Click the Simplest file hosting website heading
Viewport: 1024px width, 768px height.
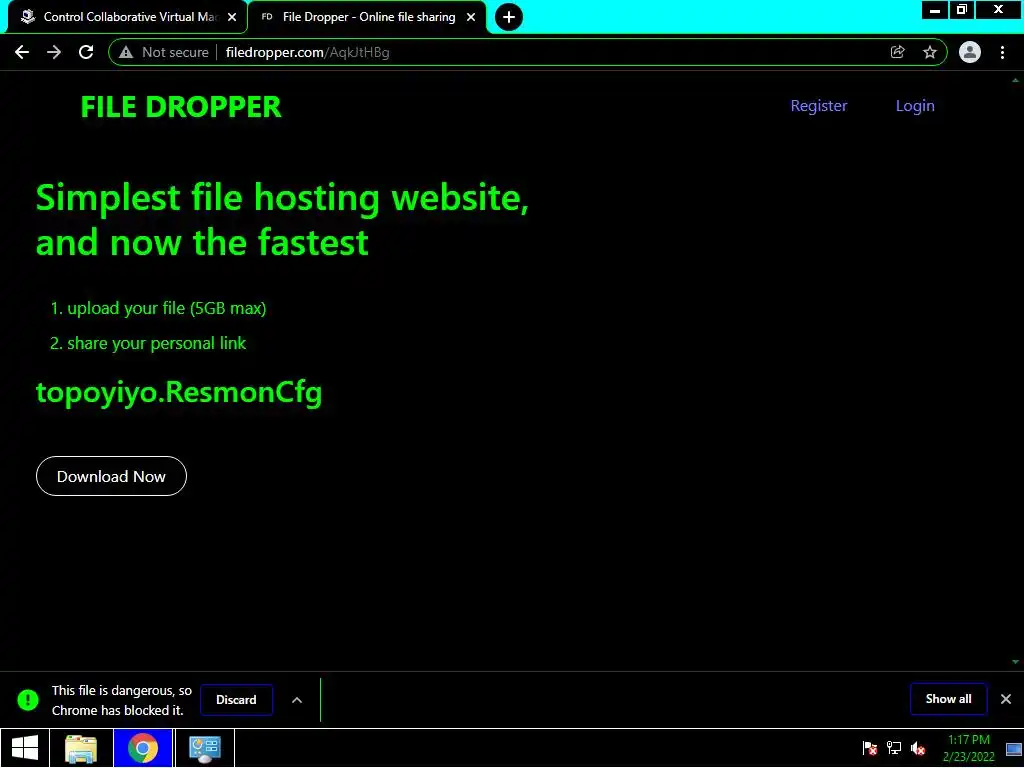[x=281, y=219]
